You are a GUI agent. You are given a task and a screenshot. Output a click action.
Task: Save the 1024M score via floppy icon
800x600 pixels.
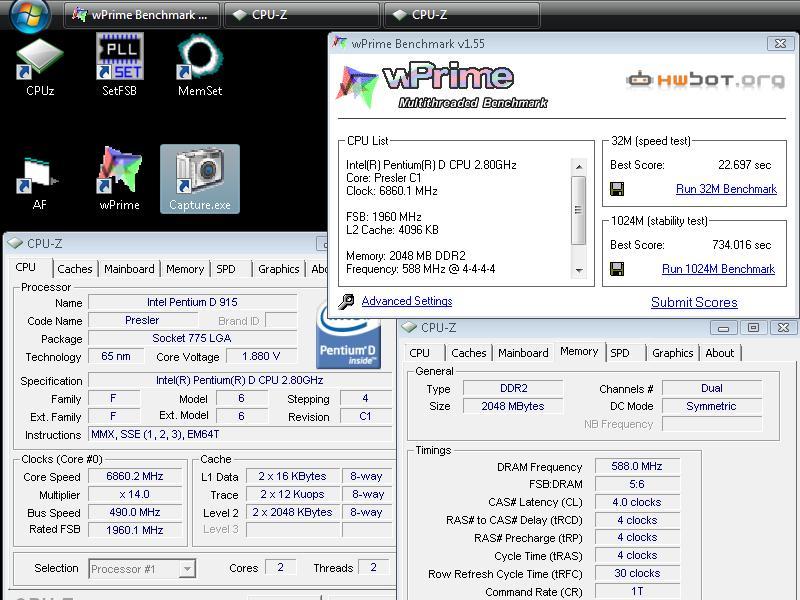617,269
